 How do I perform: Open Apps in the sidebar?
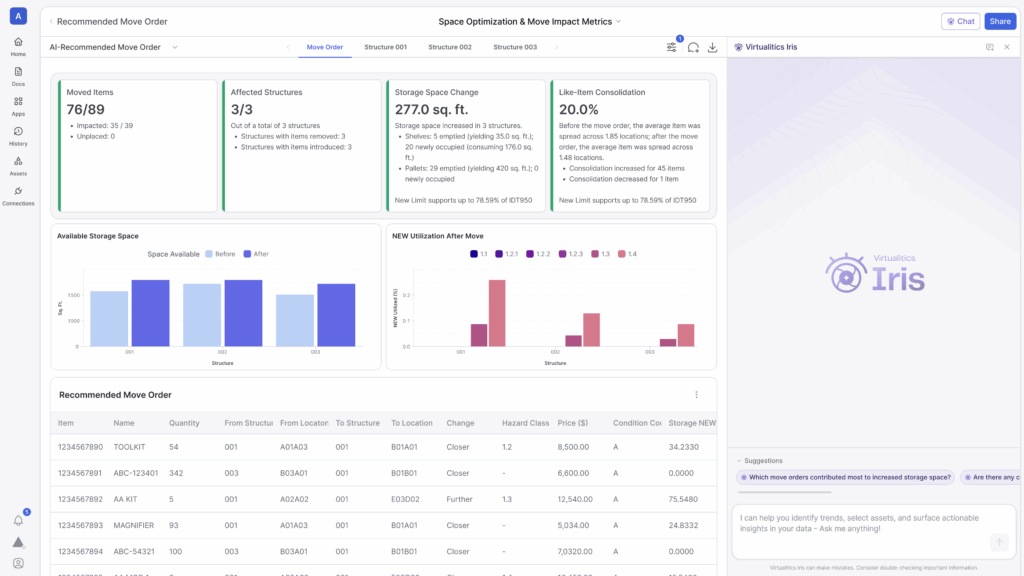[18, 106]
